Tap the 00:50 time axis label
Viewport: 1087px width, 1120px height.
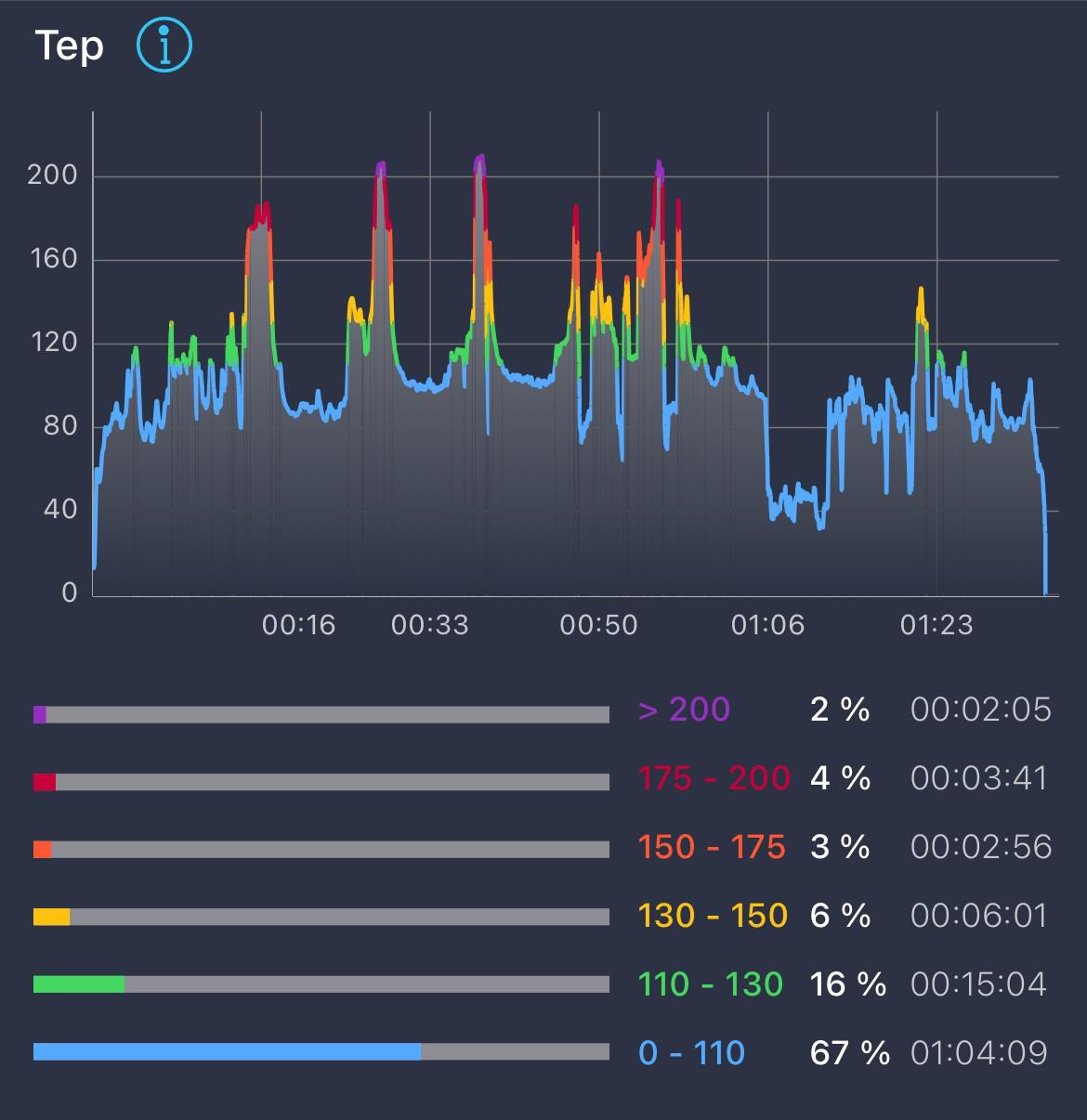pos(598,625)
